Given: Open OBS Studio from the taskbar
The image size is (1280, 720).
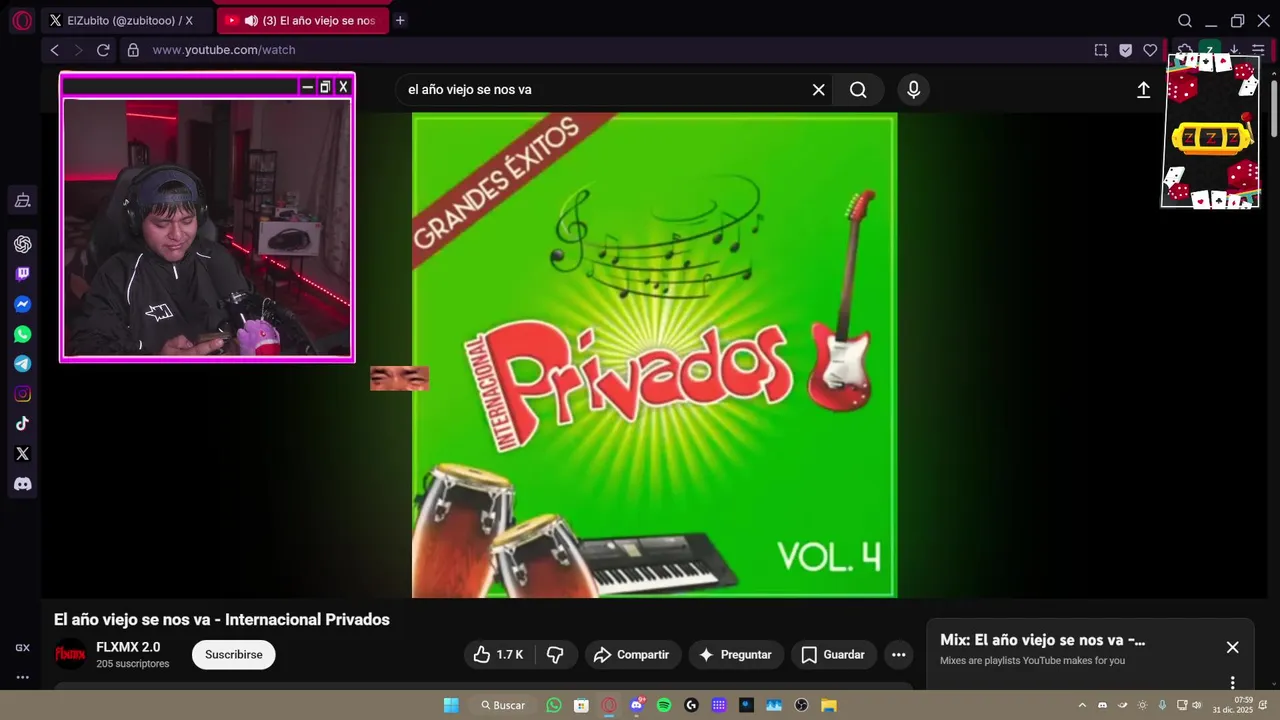Looking at the screenshot, I should (x=801, y=705).
